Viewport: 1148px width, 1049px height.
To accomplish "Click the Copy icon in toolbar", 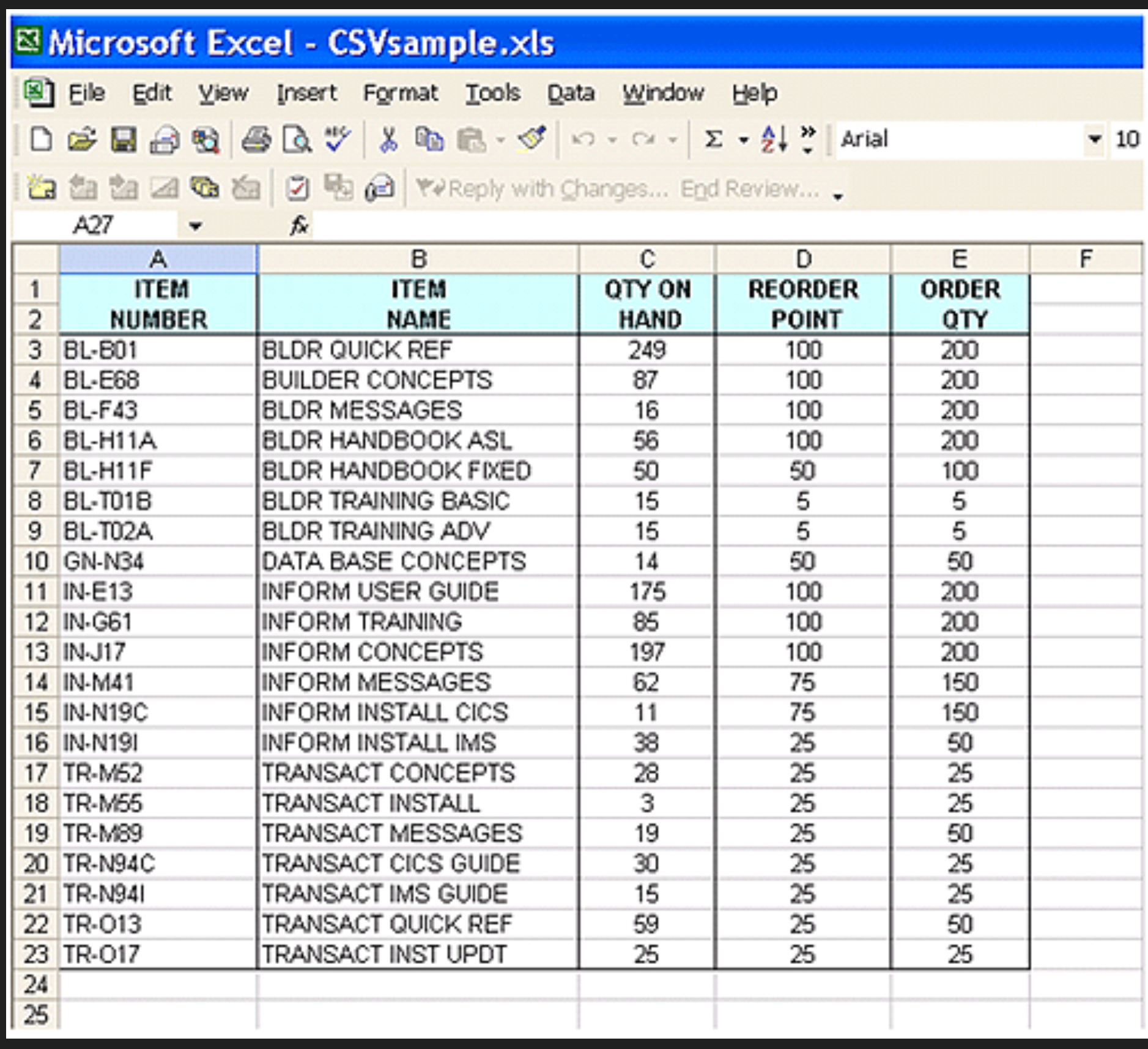I will click(429, 140).
